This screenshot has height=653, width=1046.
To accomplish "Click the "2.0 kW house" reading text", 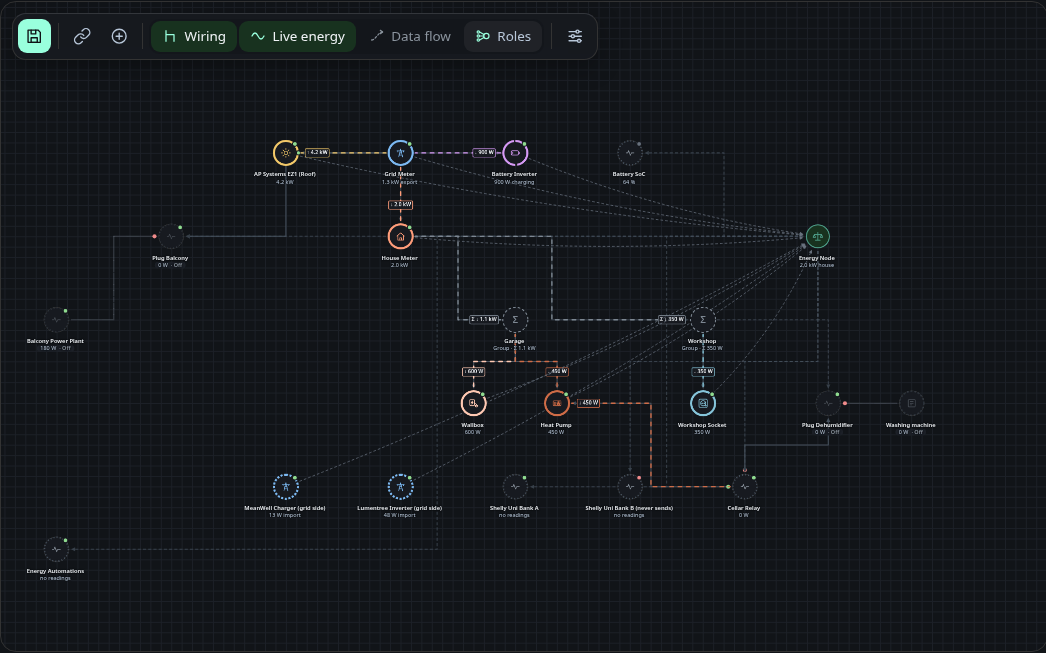I will point(817,265).
